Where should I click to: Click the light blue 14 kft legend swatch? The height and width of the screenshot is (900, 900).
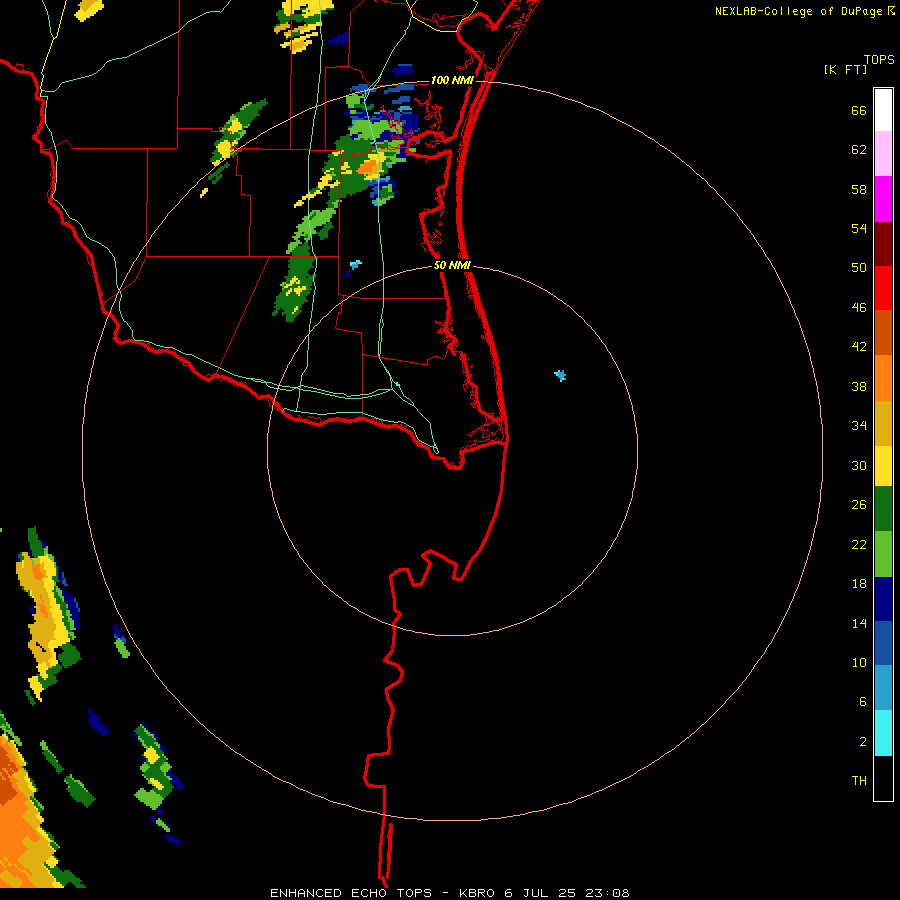point(883,688)
